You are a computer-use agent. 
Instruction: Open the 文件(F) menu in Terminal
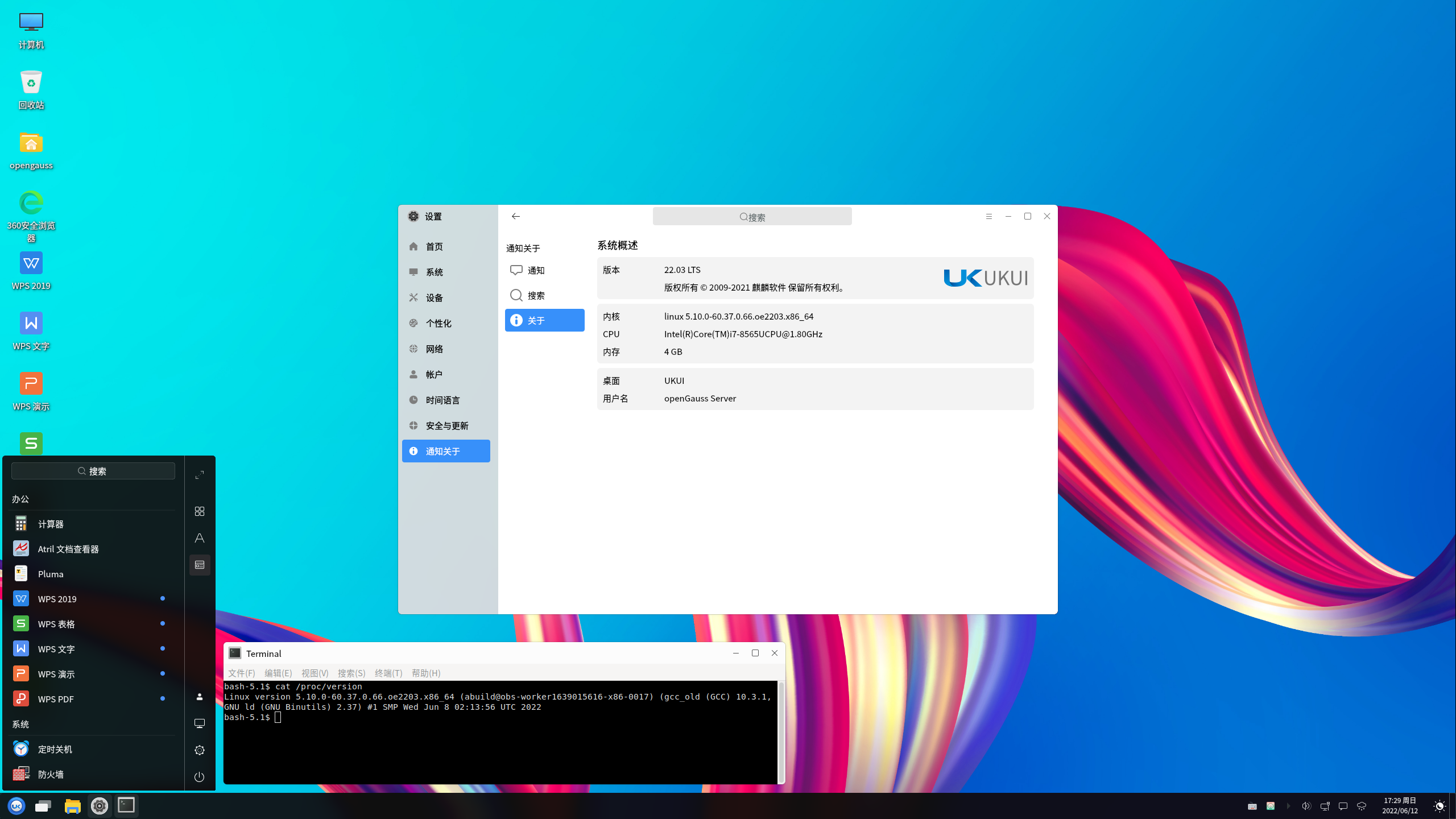tap(241, 673)
